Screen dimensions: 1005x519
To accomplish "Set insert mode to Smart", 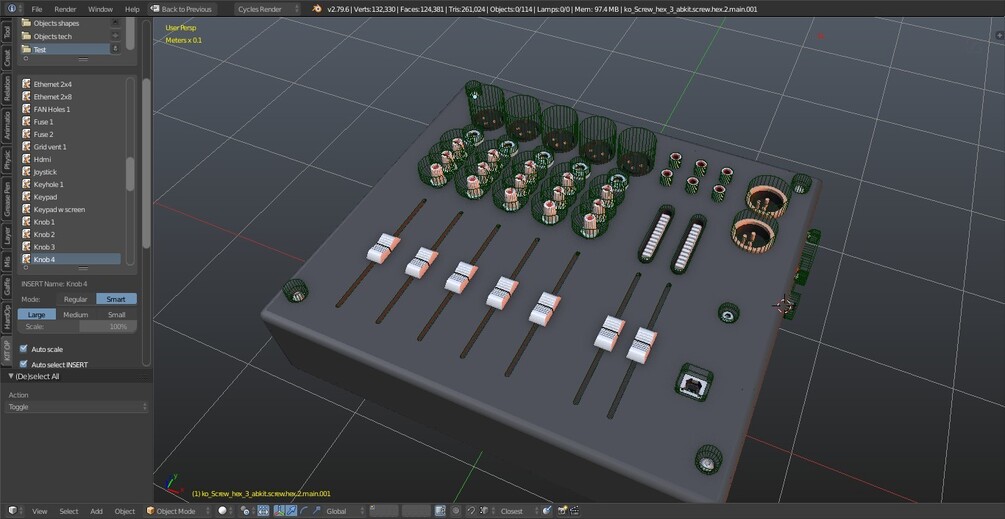I will [x=116, y=299].
